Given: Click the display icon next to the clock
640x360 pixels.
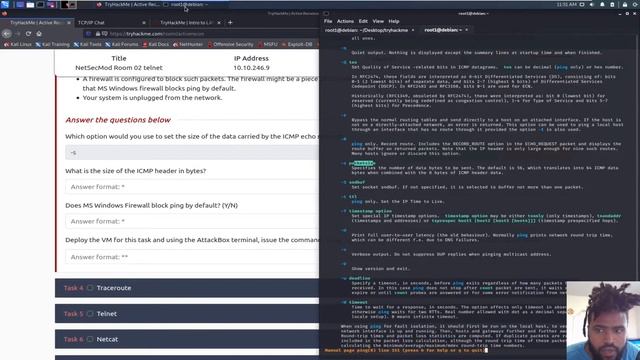Looking at the screenshot, I should pyautogui.click(x=582, y=4).
